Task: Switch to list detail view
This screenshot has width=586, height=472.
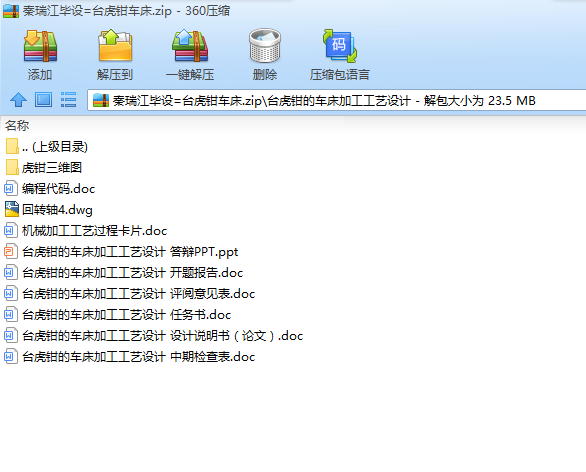Action: tap(68, 100)
